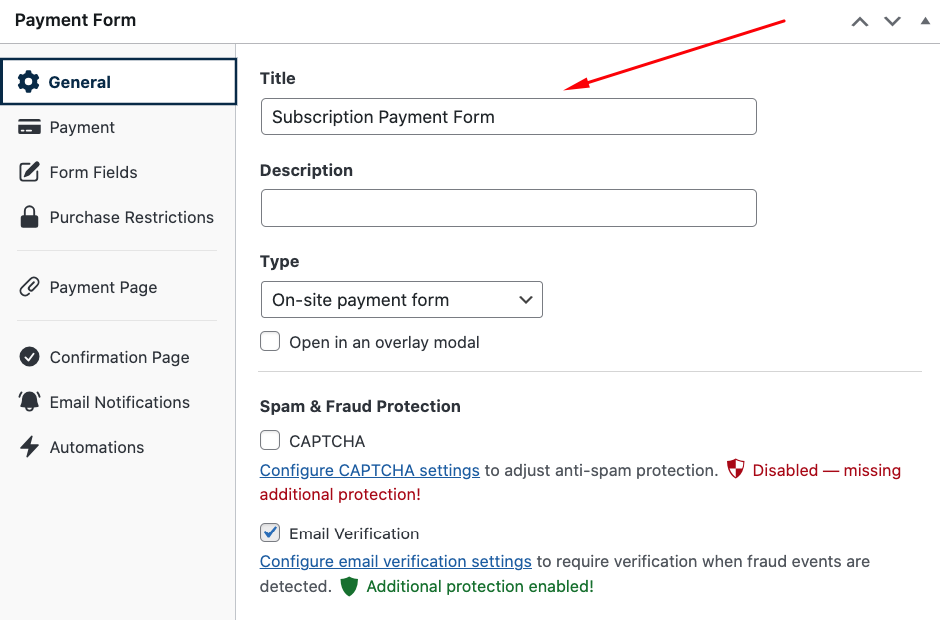Open the Email Notifications tab
The width and height of the screenshot is (940, 620).
click(119, 402)
